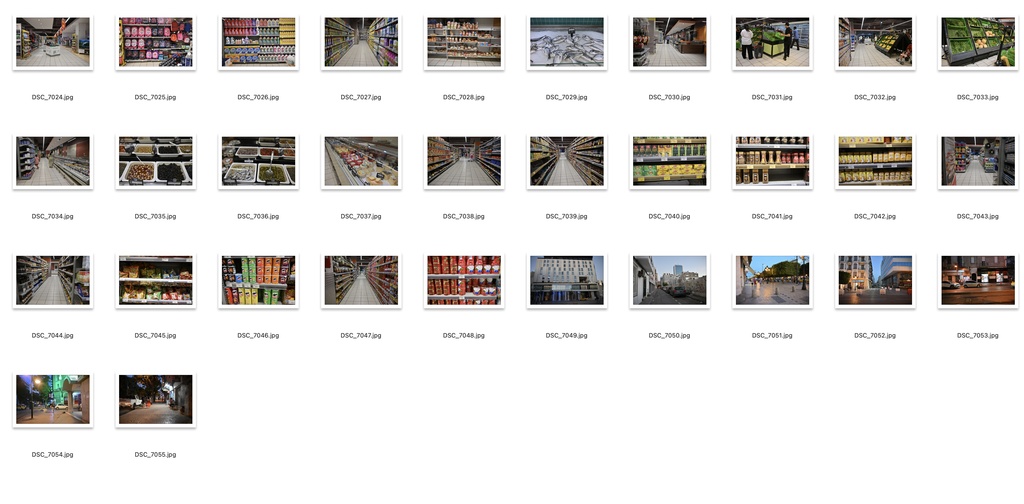
Task: Select the DSC_7053.jpg night street thumbnail
Action: click(x=978, y=281)
